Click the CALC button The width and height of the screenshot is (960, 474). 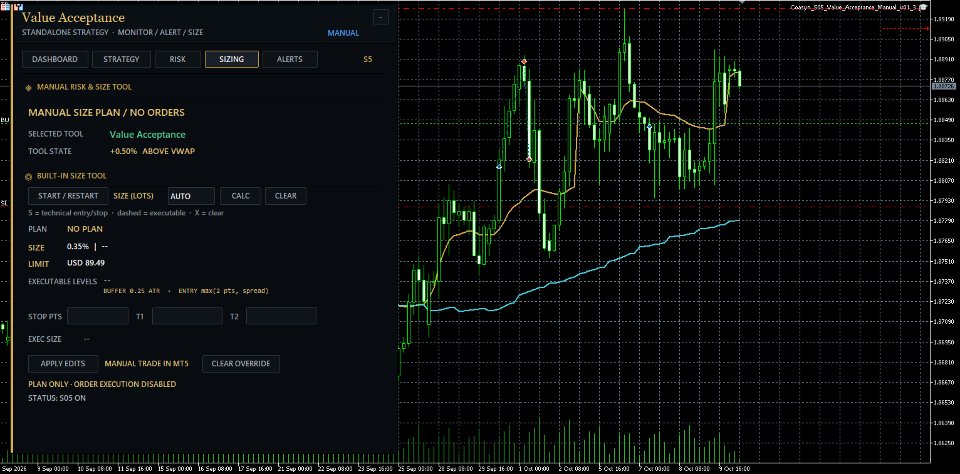pos(241,196)
